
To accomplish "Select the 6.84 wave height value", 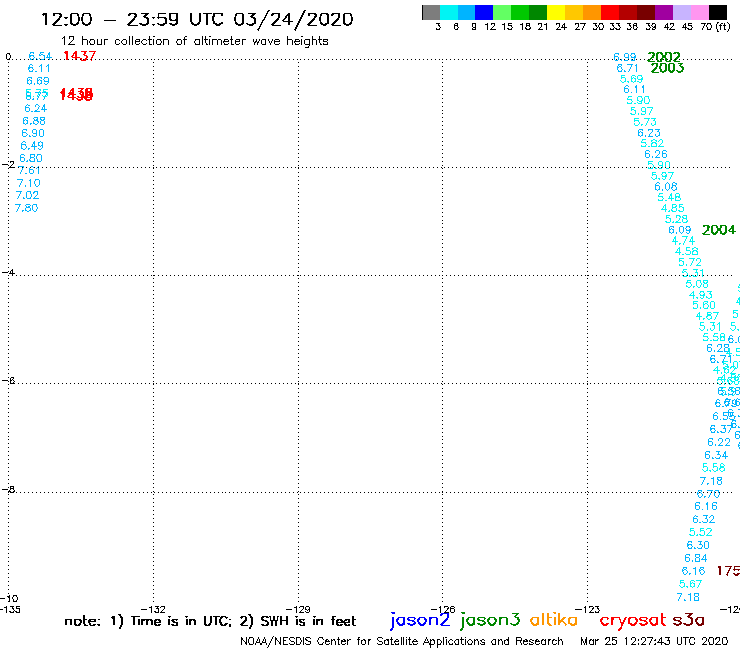I will [696, 558].
